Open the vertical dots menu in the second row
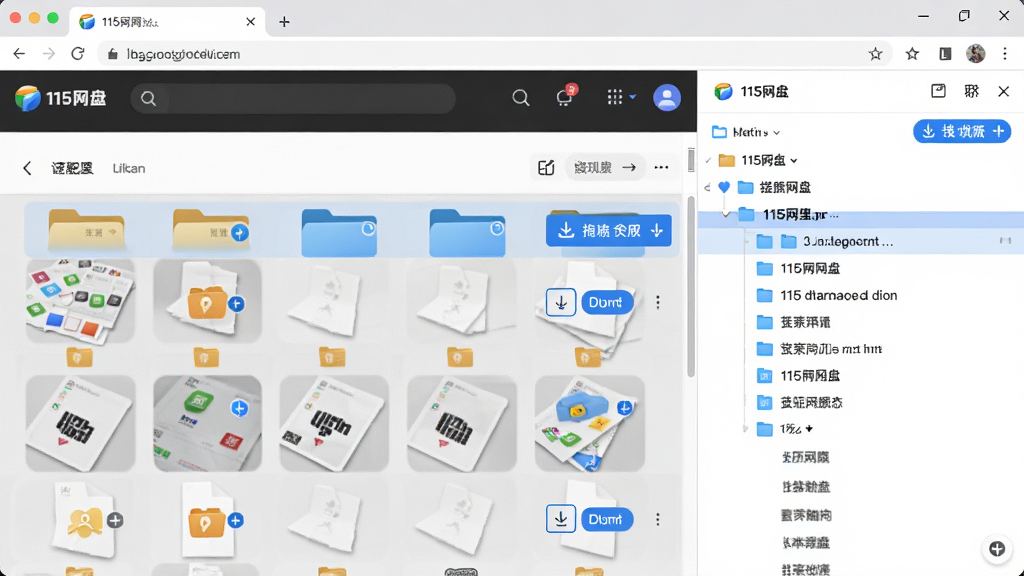The width and height of the screenshot is (1024, 576). pyautogui.click(x=658, y=302)
